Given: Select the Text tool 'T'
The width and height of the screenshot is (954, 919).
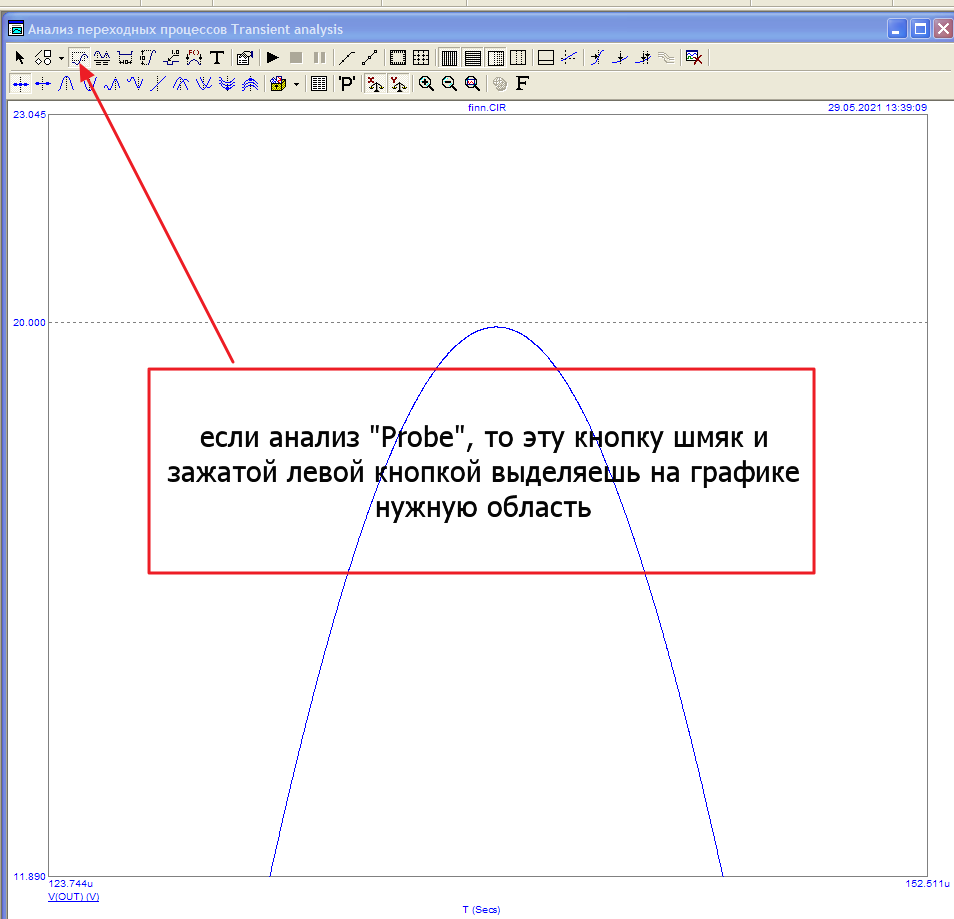Looking at the screenshot, I should click(x=216, y=58).
